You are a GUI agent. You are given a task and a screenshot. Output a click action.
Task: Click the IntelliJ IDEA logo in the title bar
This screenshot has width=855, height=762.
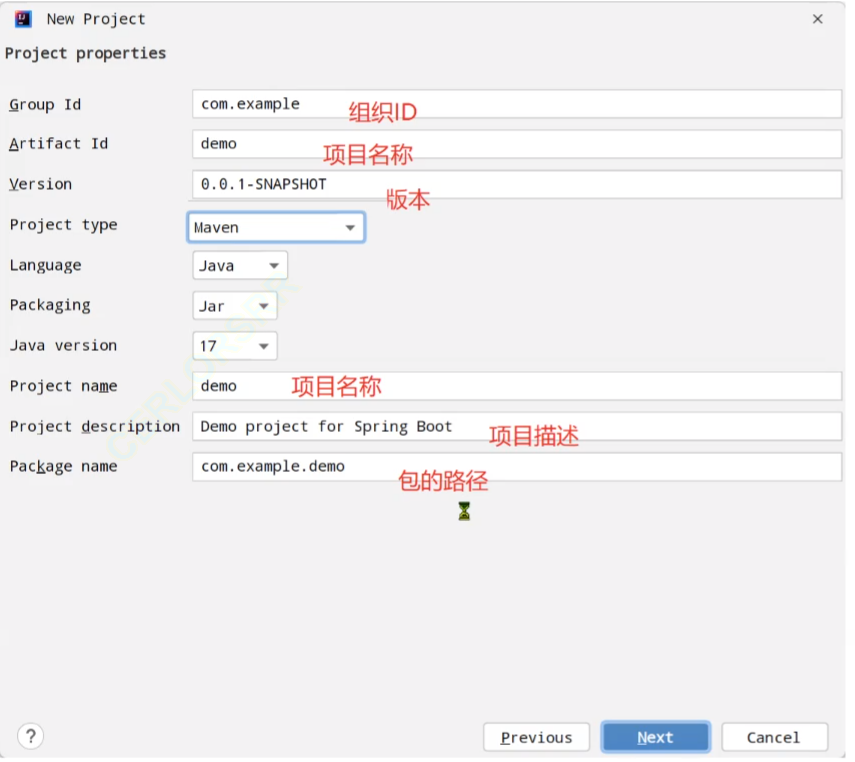(23, 19)
